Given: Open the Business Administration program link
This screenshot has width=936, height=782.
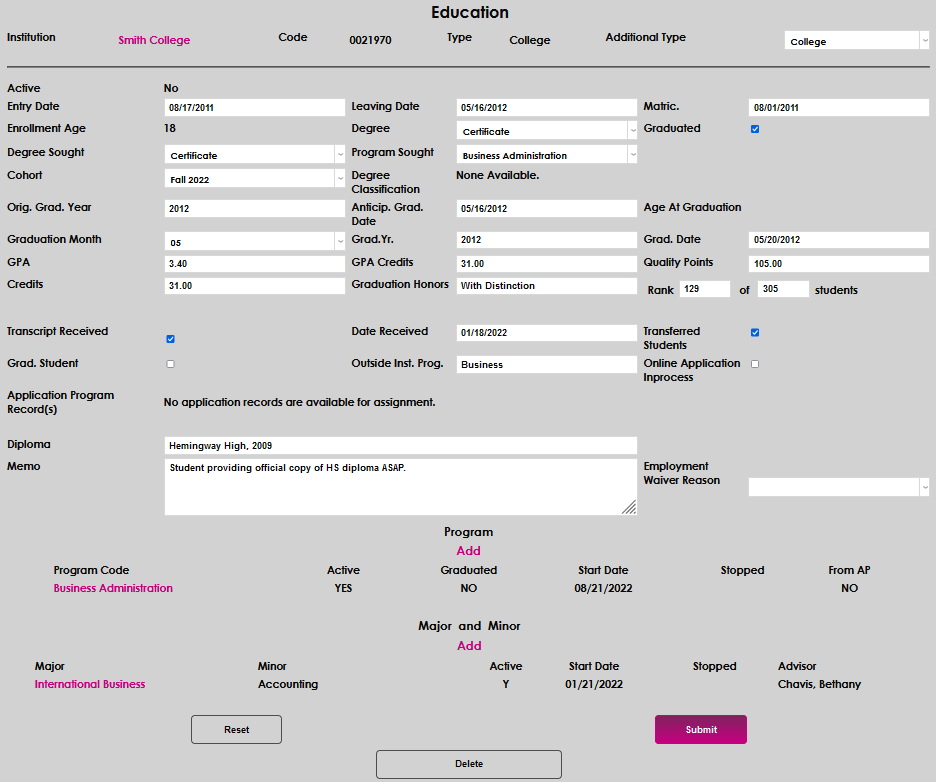Looking at the screenshot, I should [x=113, y=588].
